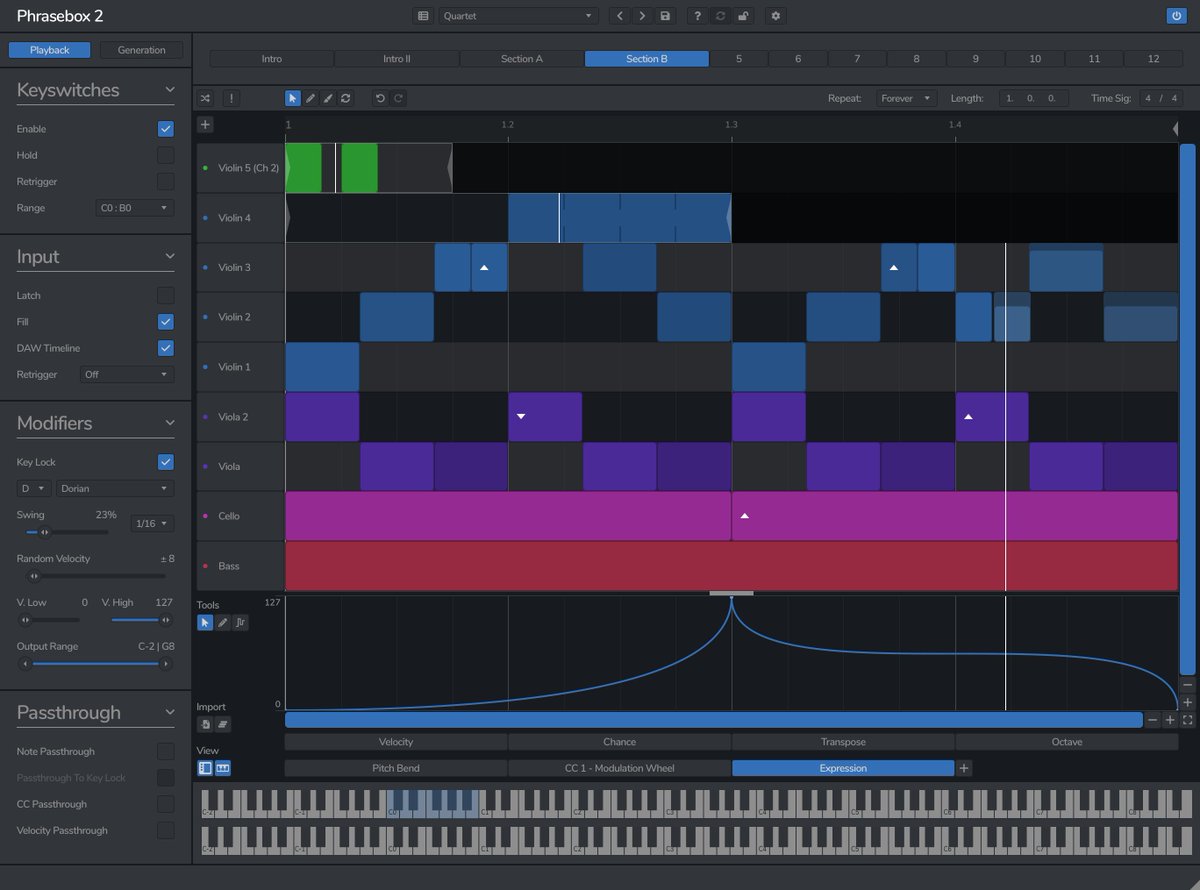Enable the Hold checkbox under Keyswitches
The image size is (1200, 890).
[x=166, y=155]
